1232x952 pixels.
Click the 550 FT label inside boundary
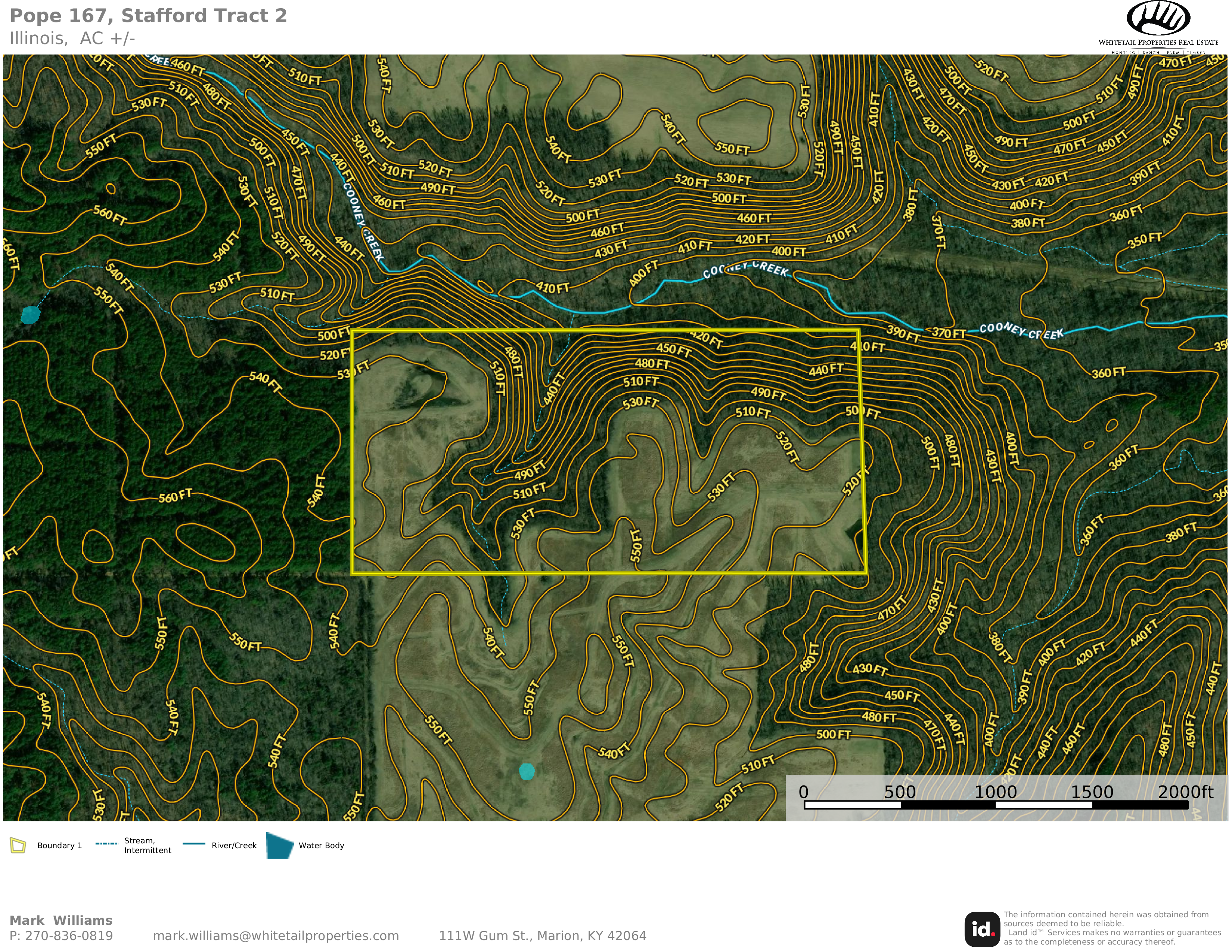pos(636,545)
